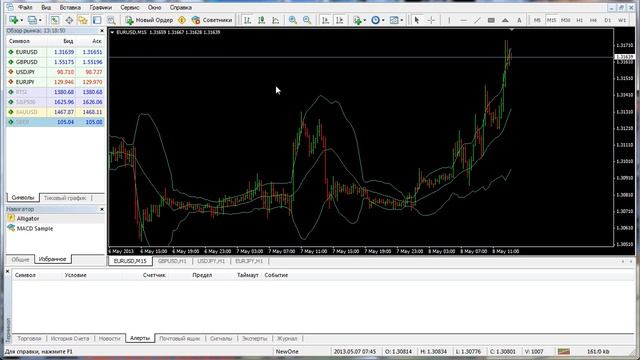Switch Navigator to Общие tab
This screenshot has height=360, width=640.
(x=20, y=259)
